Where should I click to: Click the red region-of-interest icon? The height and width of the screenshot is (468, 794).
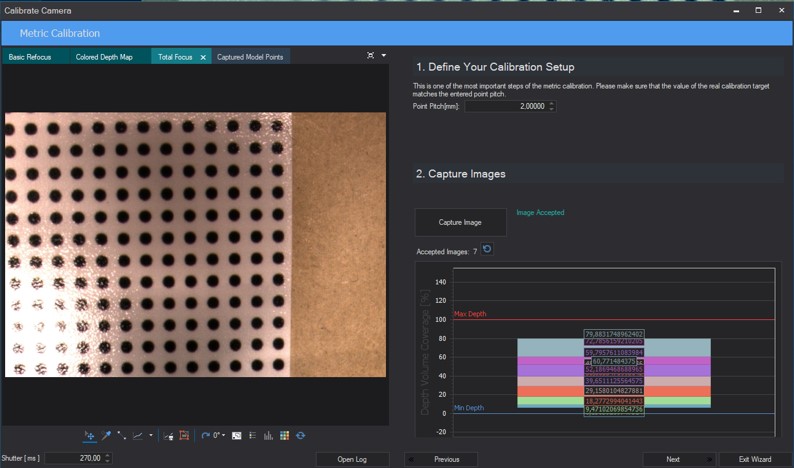point(184,436)
